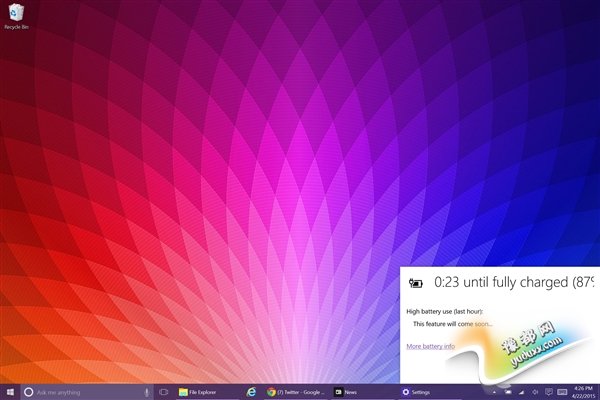Click the Windows Start button

pos(10,392)
